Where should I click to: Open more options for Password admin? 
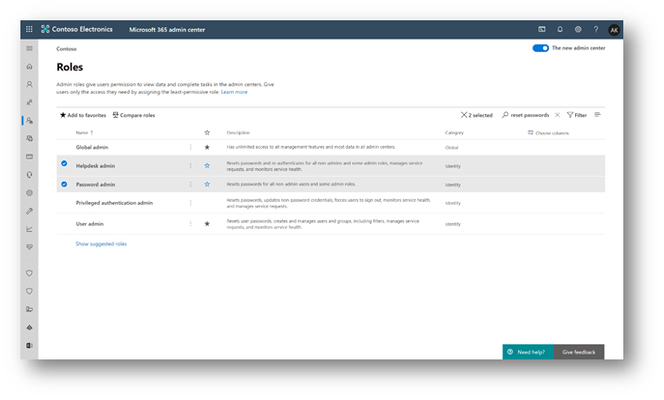pos(191,184)
